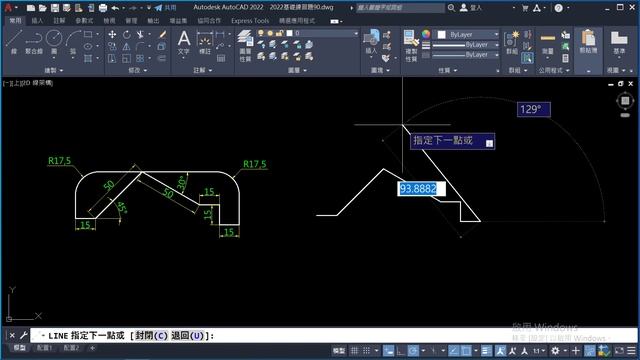
Task: Toggle lineweight display in status bar
Action: click(x=486, y=351)
